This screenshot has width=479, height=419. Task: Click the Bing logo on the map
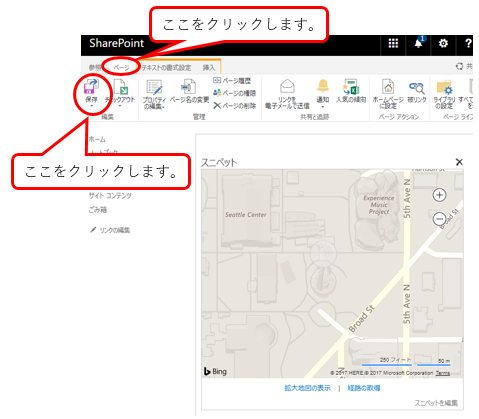tap(215, 371)
